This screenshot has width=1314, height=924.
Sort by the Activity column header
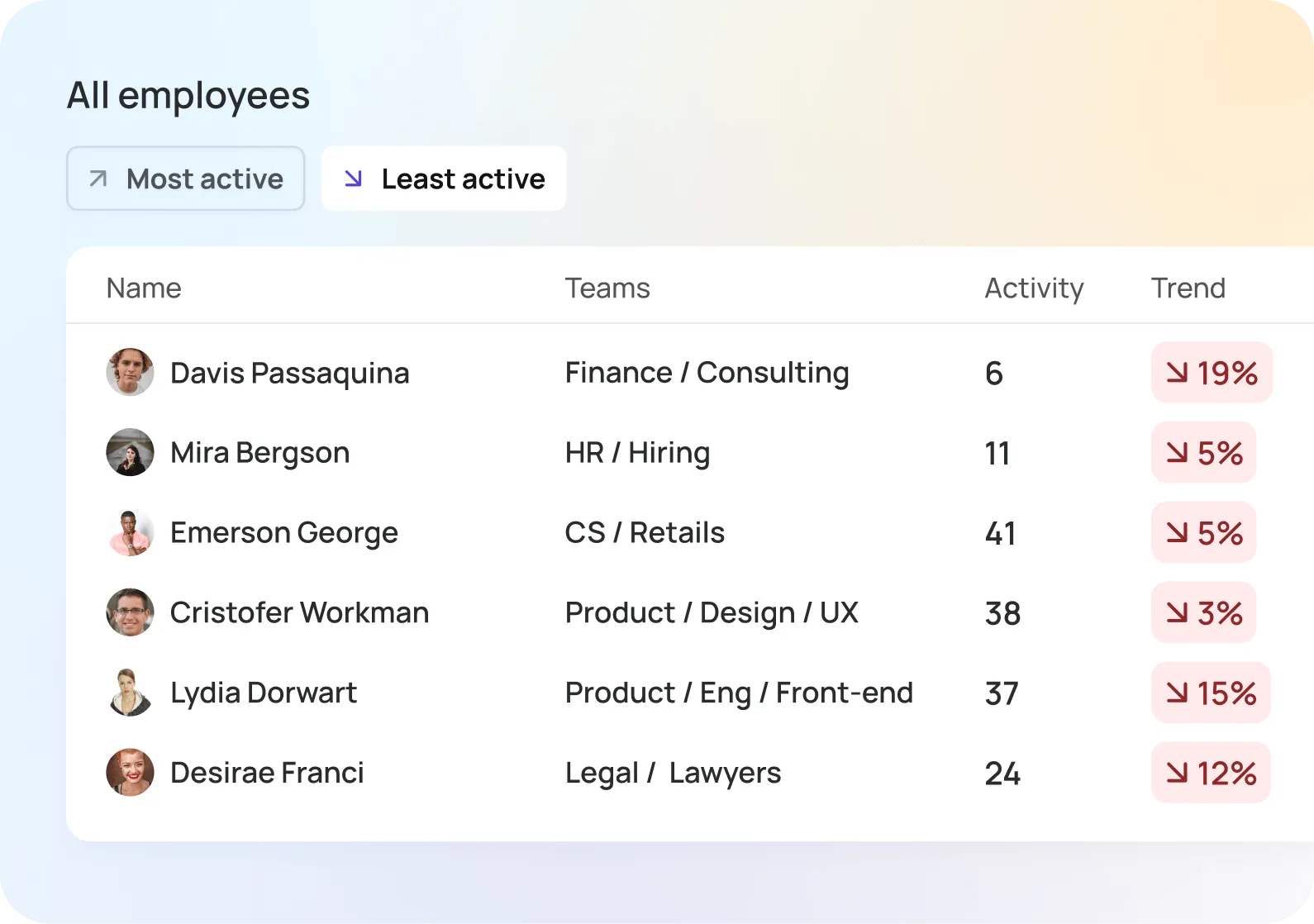1034,288
